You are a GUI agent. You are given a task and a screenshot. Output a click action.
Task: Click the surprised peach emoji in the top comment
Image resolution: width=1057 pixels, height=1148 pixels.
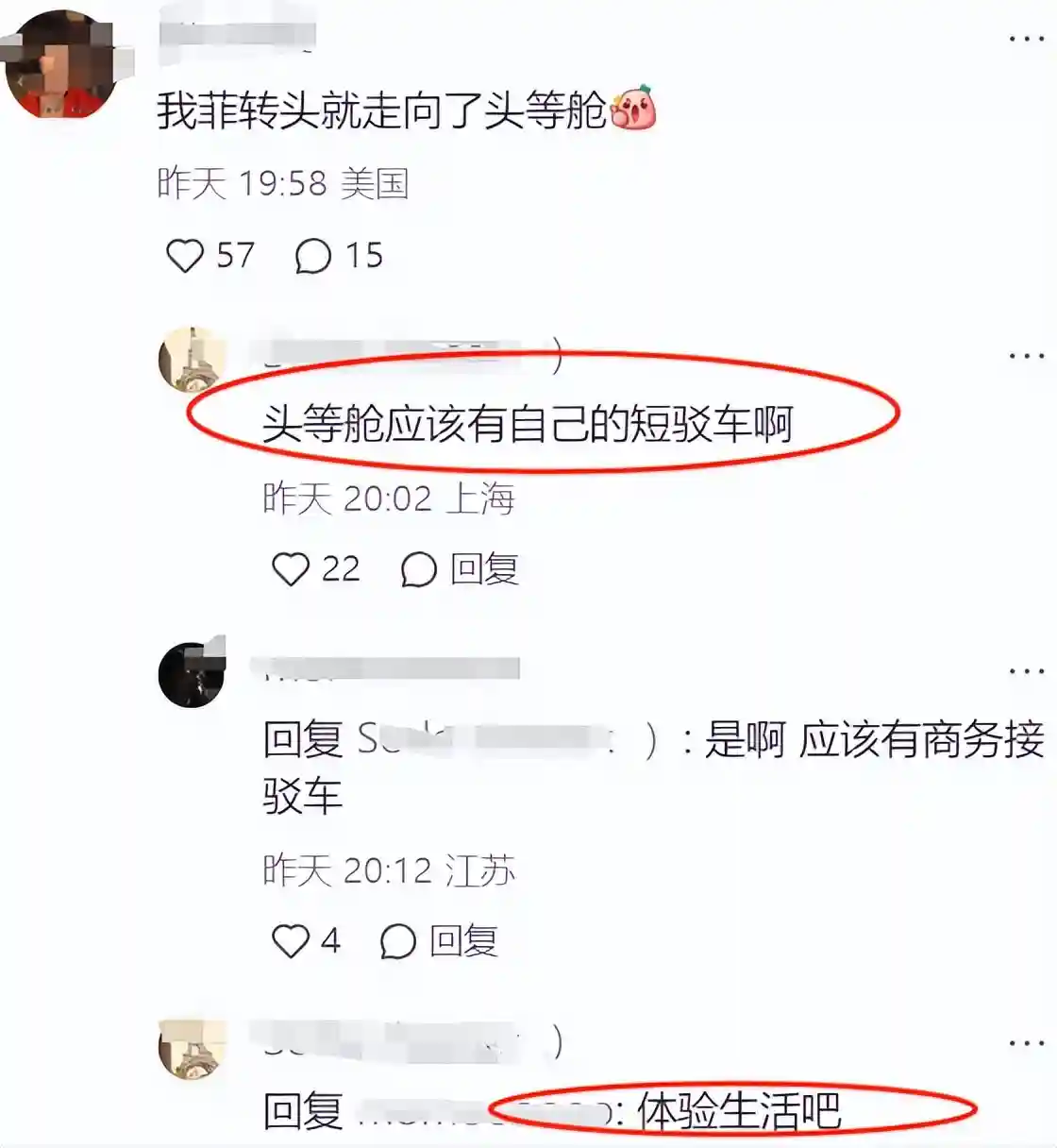[x=632, y=109]
